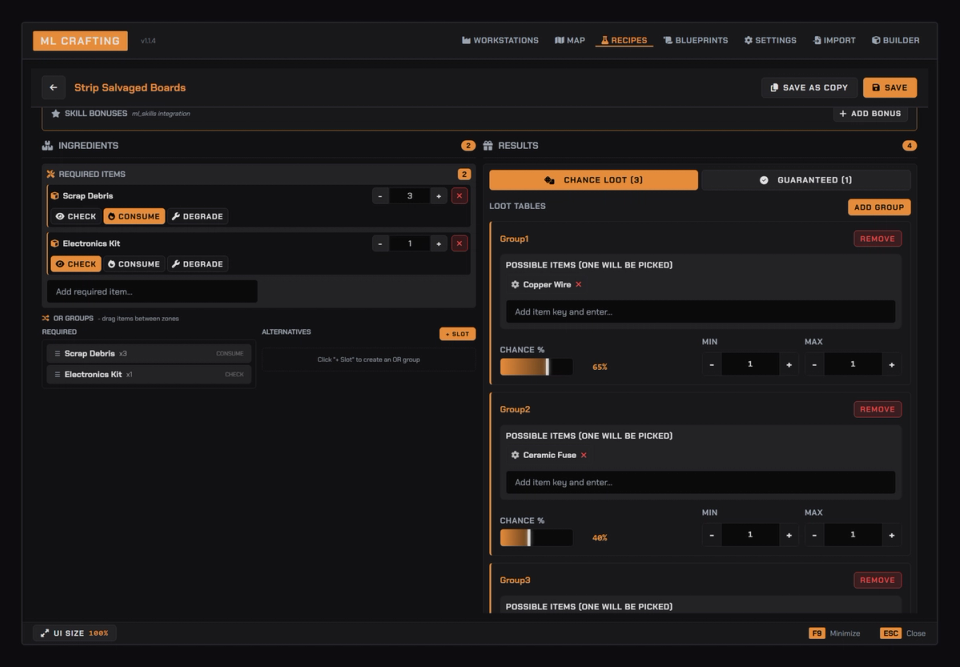Open the Settings tab

[770, 40]
